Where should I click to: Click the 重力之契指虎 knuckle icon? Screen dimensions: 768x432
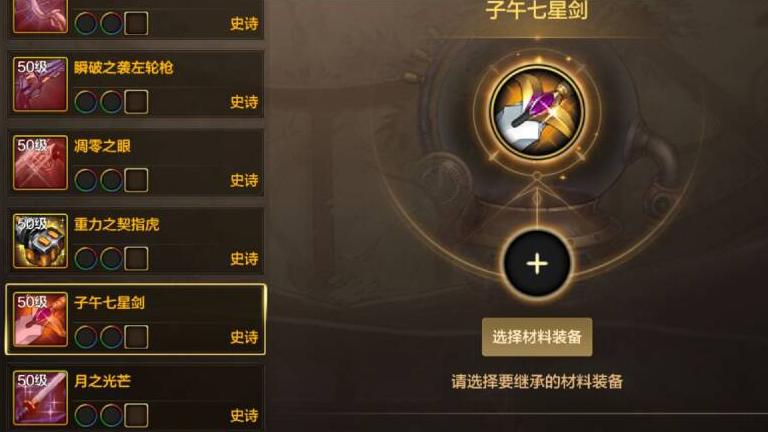click(x=40, y=241)
